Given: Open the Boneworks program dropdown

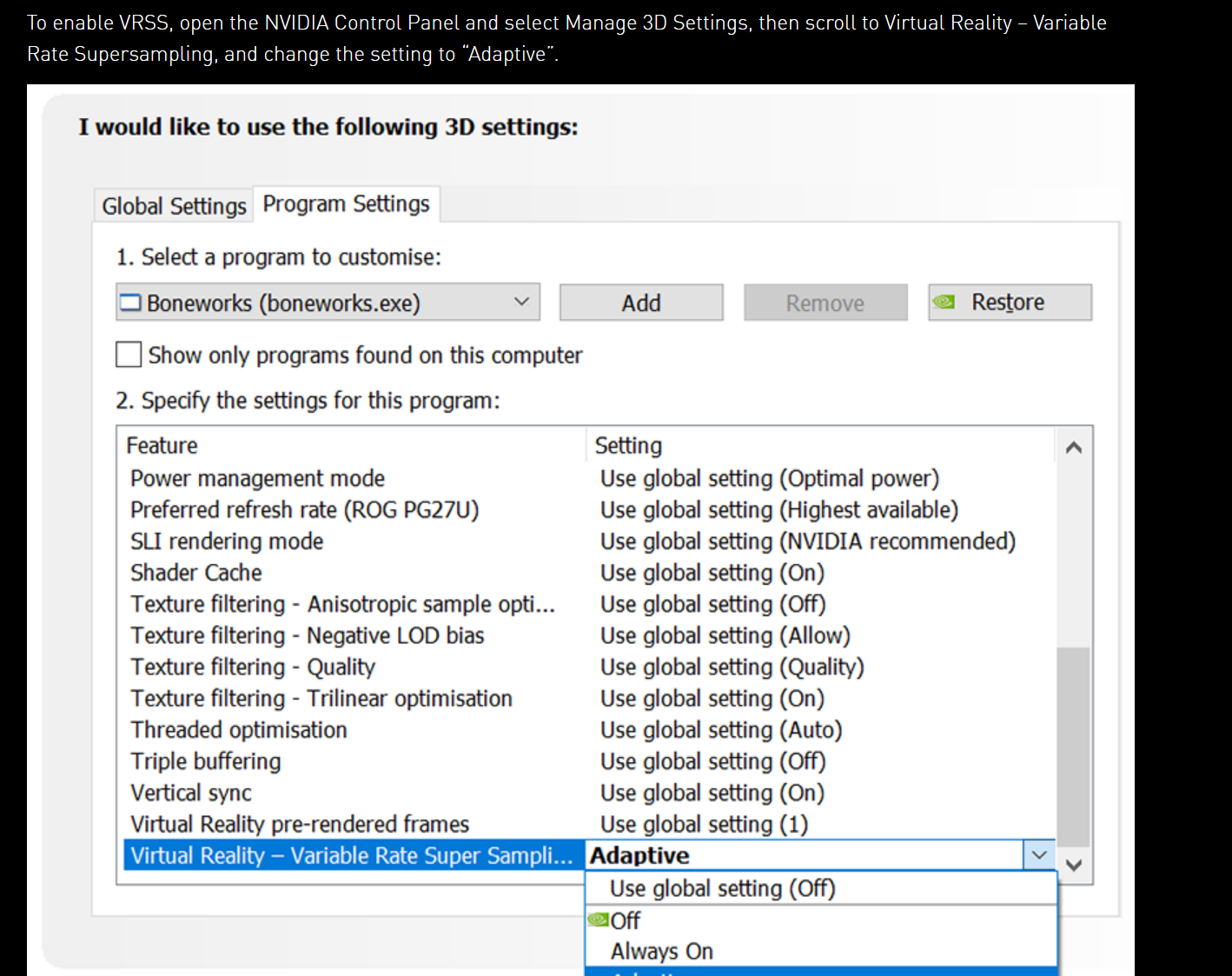Looking at the screenshot, I should (x=328, y=302).
